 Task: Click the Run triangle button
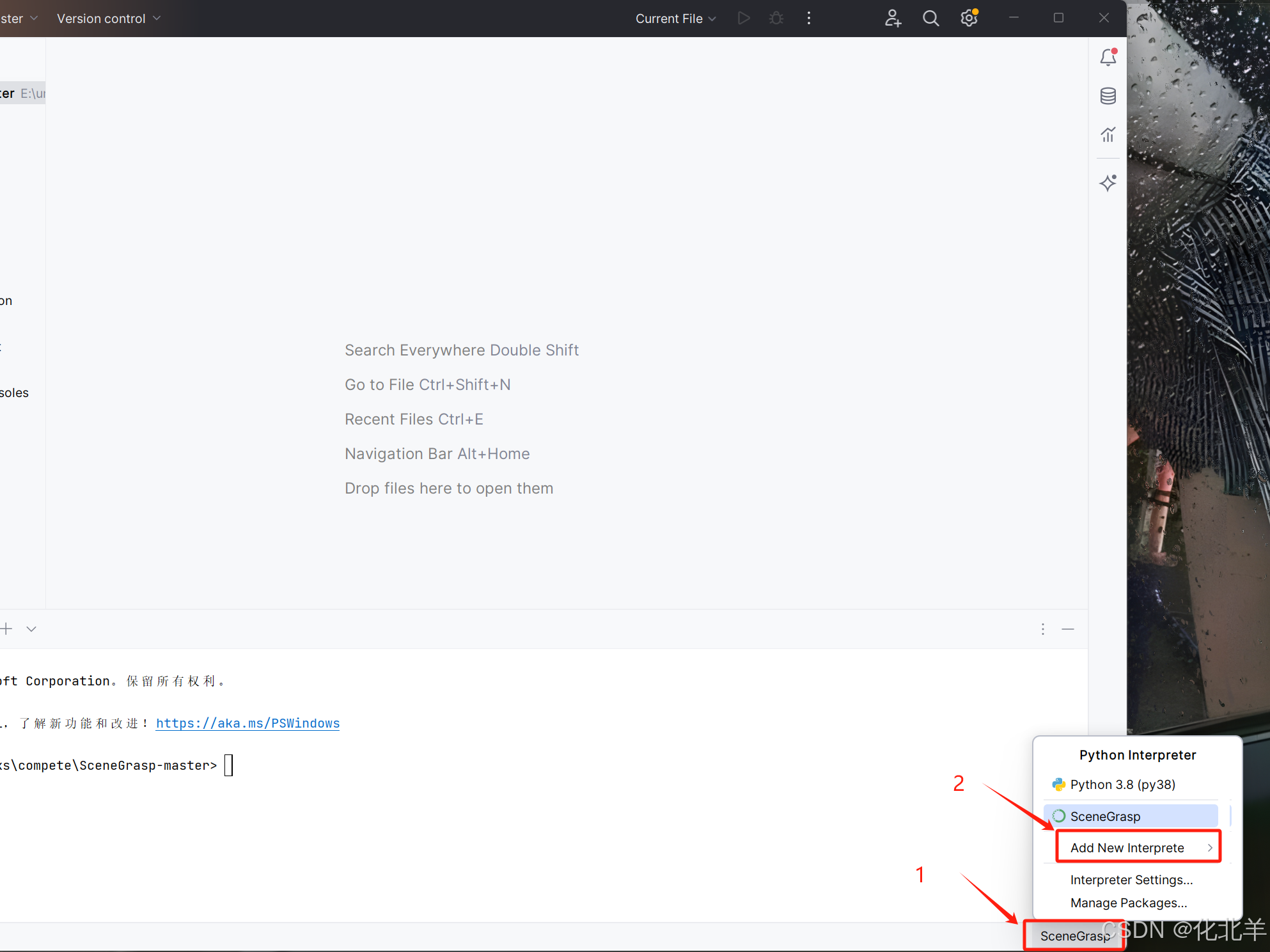tap(743, 19)
